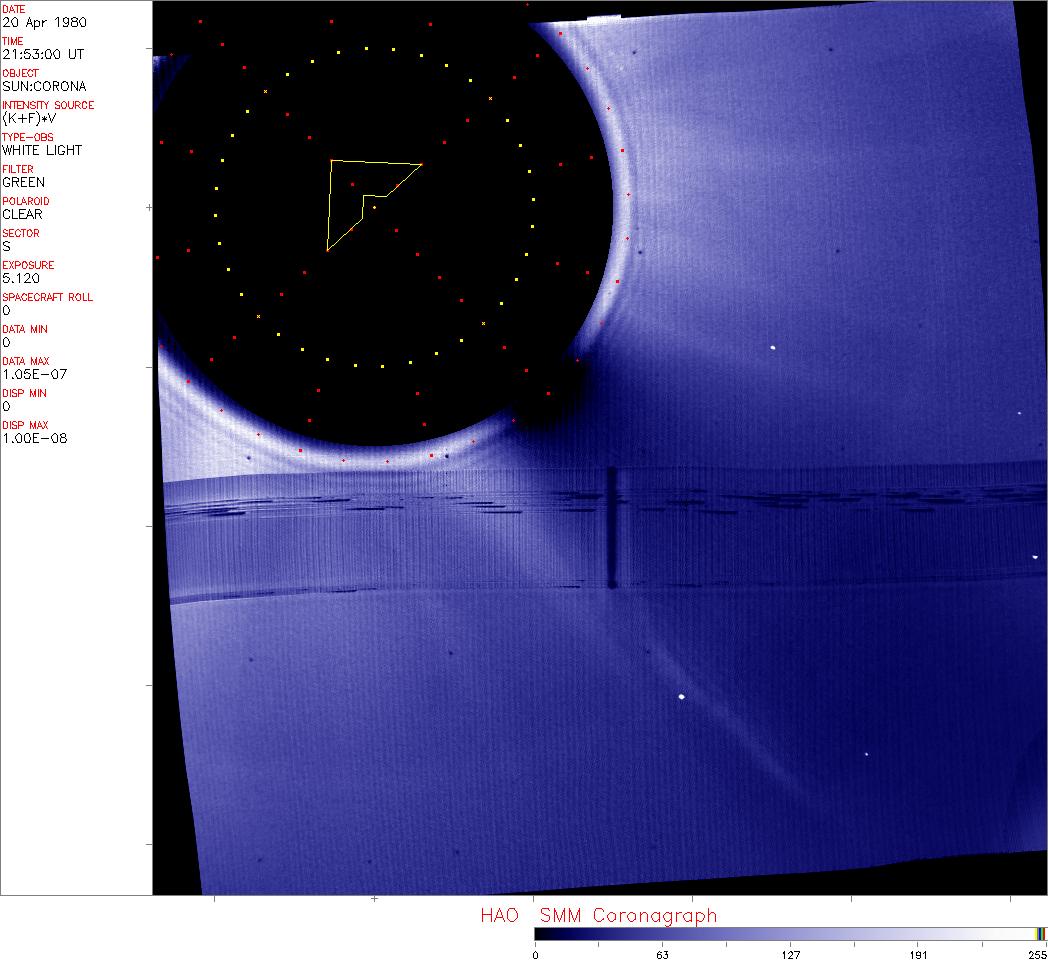1048x960 pixels.
Task: Click the HAO SMM Coronagraph title
Action: [x=598, y=915]
